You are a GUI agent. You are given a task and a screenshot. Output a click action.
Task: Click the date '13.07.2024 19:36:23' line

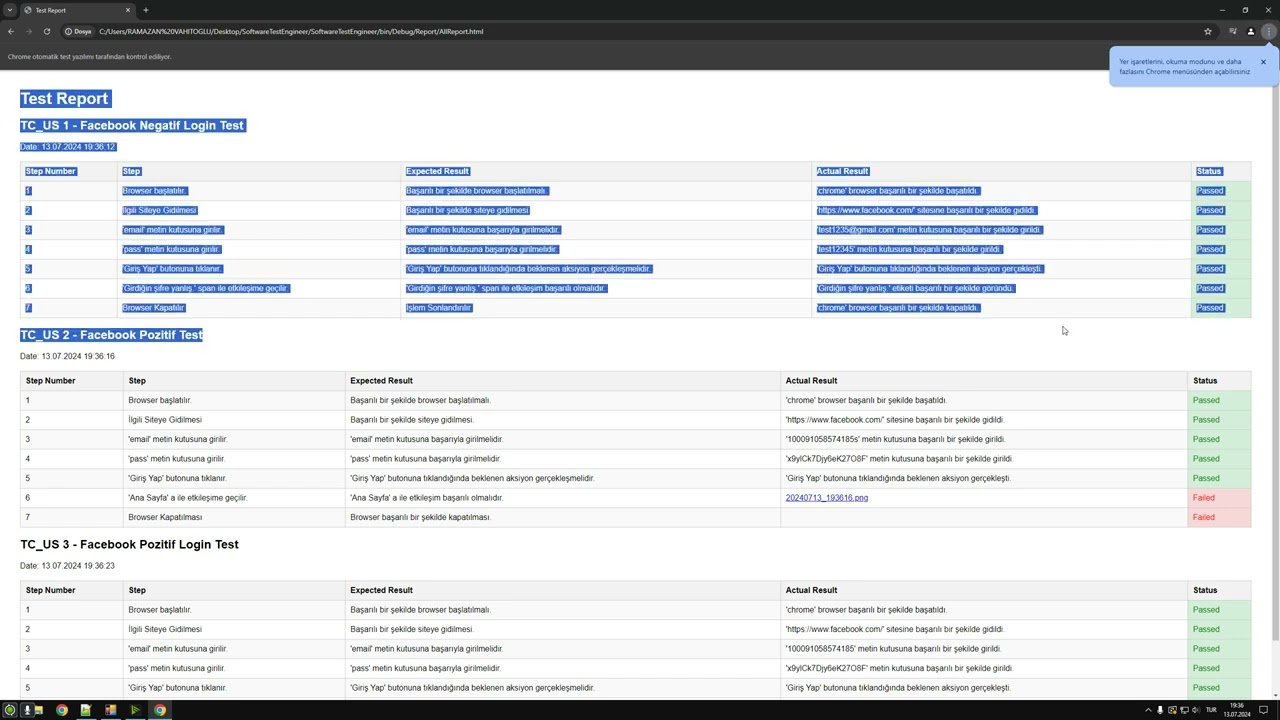(x=67, y=566)
